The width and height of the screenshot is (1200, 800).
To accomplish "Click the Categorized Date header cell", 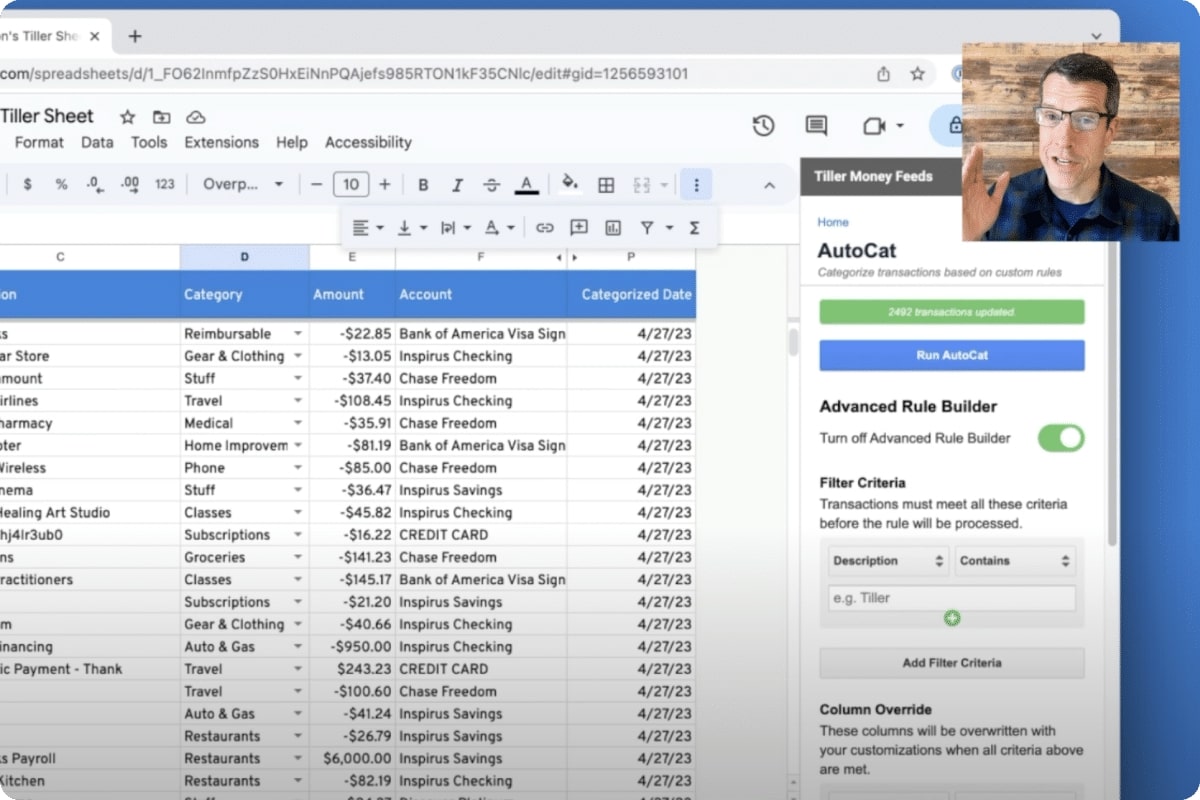I will point(632,295).
